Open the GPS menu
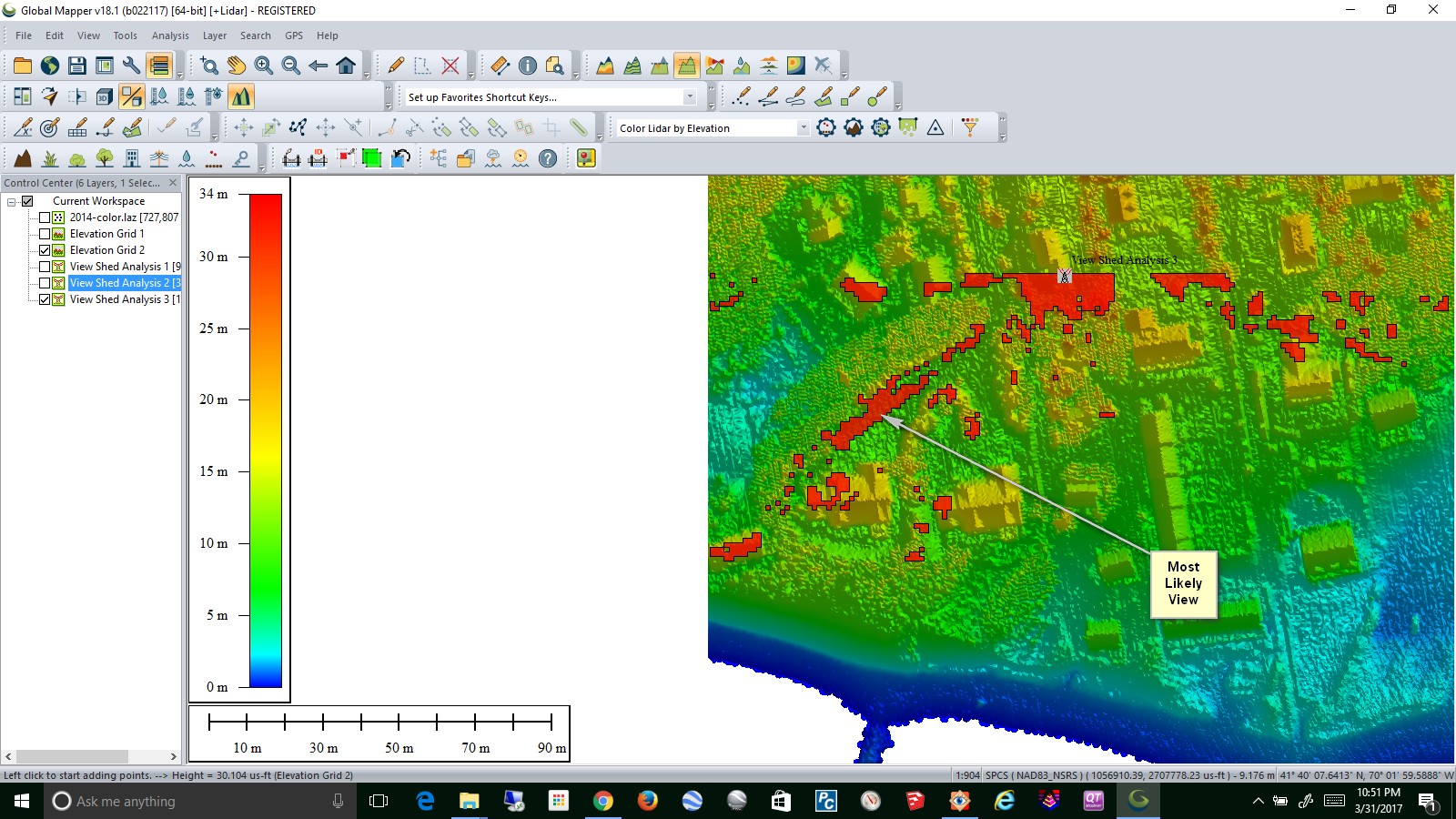The image size is (1456, 819). 294,35
